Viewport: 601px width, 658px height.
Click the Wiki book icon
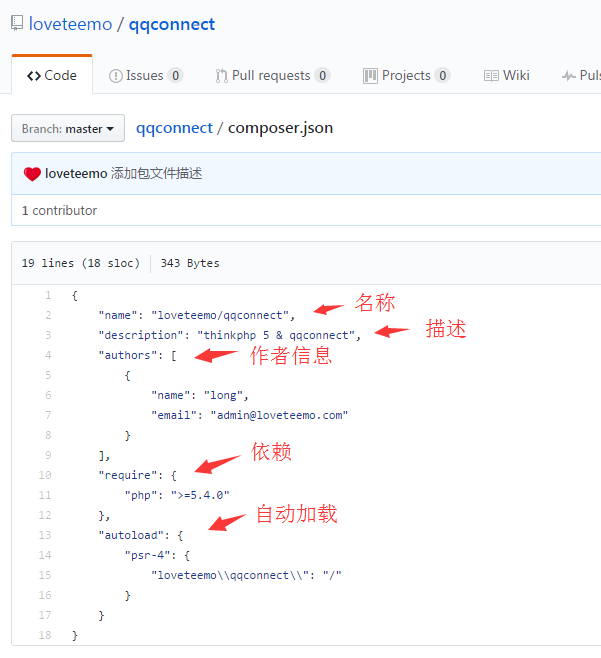pos(491,76)
